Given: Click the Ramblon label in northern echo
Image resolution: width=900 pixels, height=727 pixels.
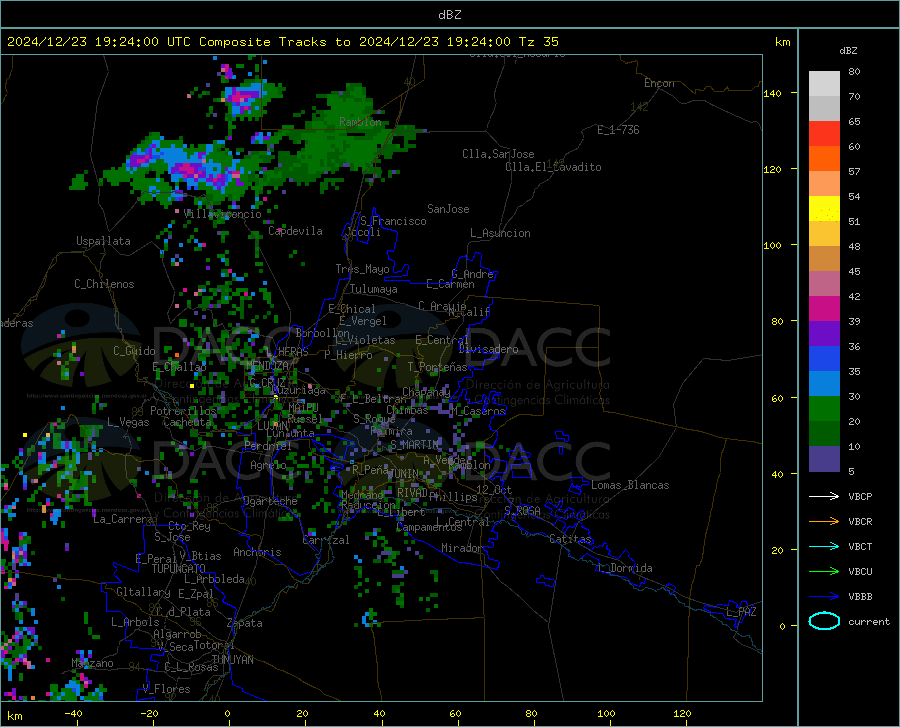Looking at the screenshot, I should [360, 122].
